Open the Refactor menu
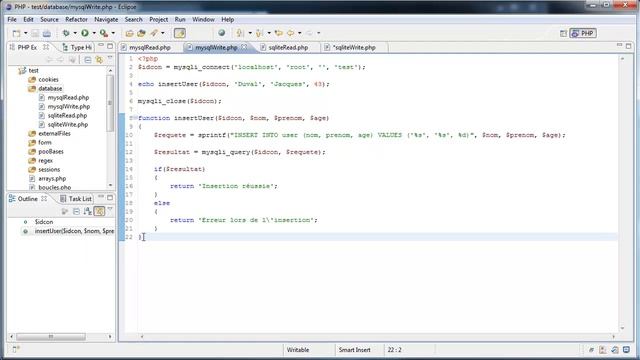This screenshot has height=360, width=640. pyautogui.click(x=76, y=20)
